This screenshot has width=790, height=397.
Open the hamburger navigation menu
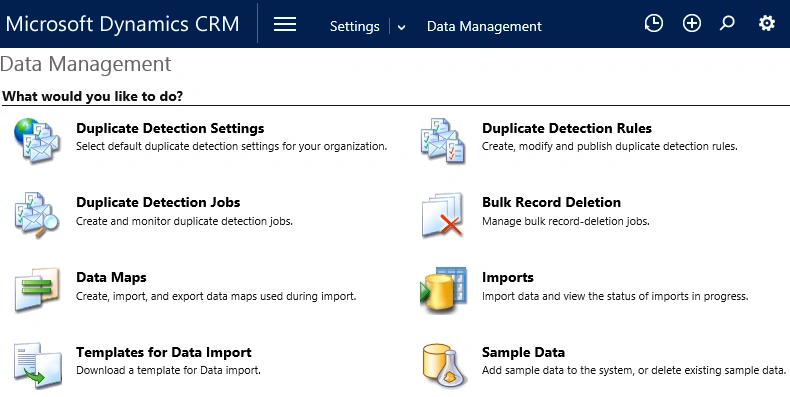point(285,24)
